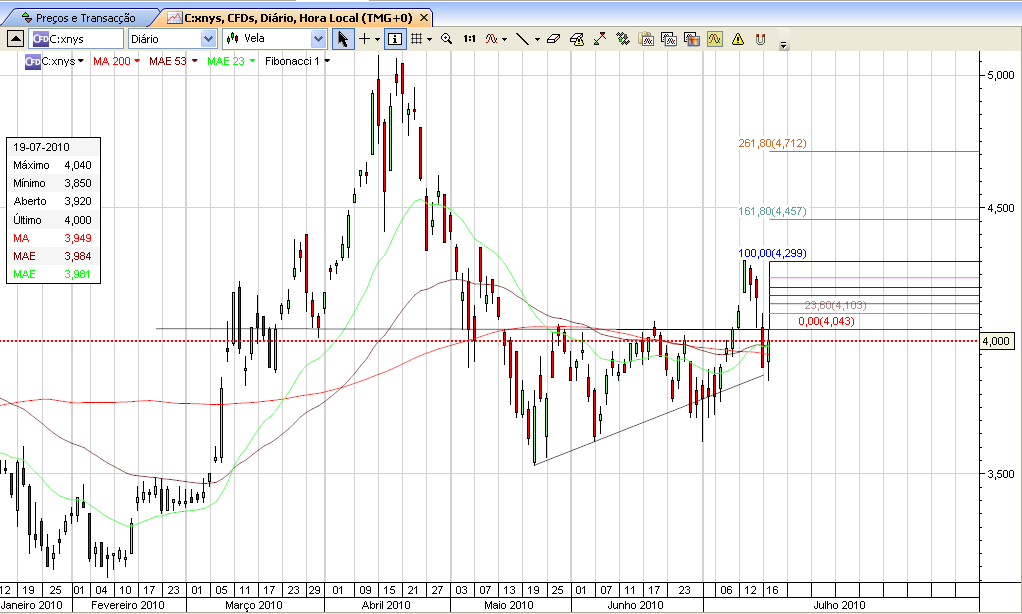Close the C:xnys chart tab
The image size is (1022, 614).
point(424,18)
